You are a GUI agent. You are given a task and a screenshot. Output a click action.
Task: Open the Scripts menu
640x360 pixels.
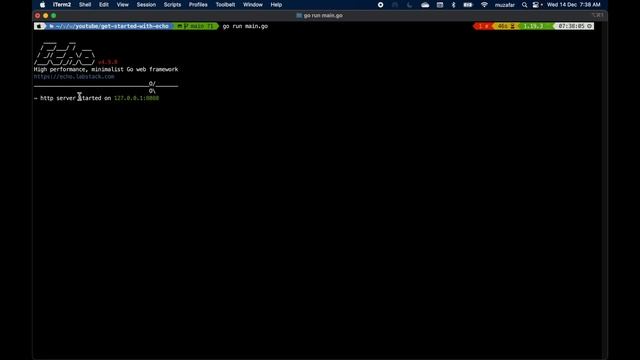tap(172, 5)
